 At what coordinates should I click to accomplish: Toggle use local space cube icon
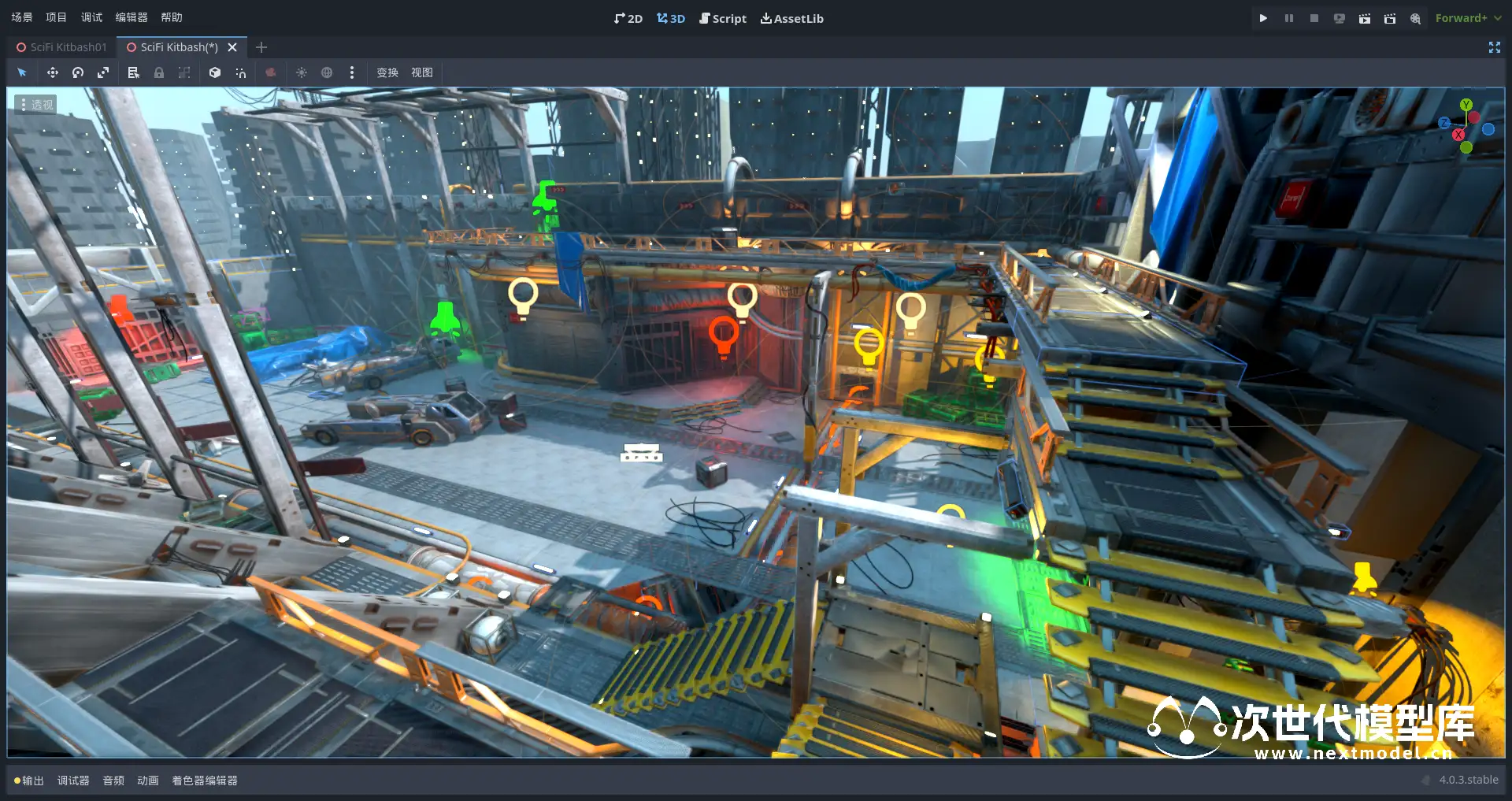point(215,72)
